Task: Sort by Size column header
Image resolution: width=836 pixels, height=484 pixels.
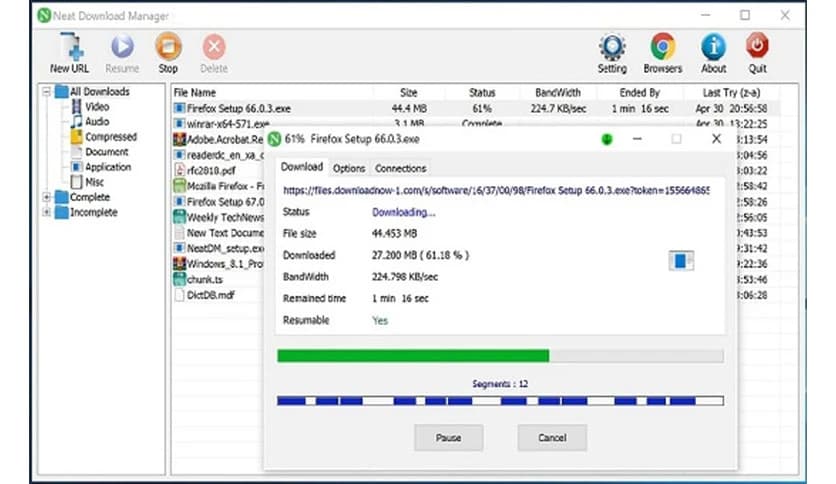Action: 408,93
